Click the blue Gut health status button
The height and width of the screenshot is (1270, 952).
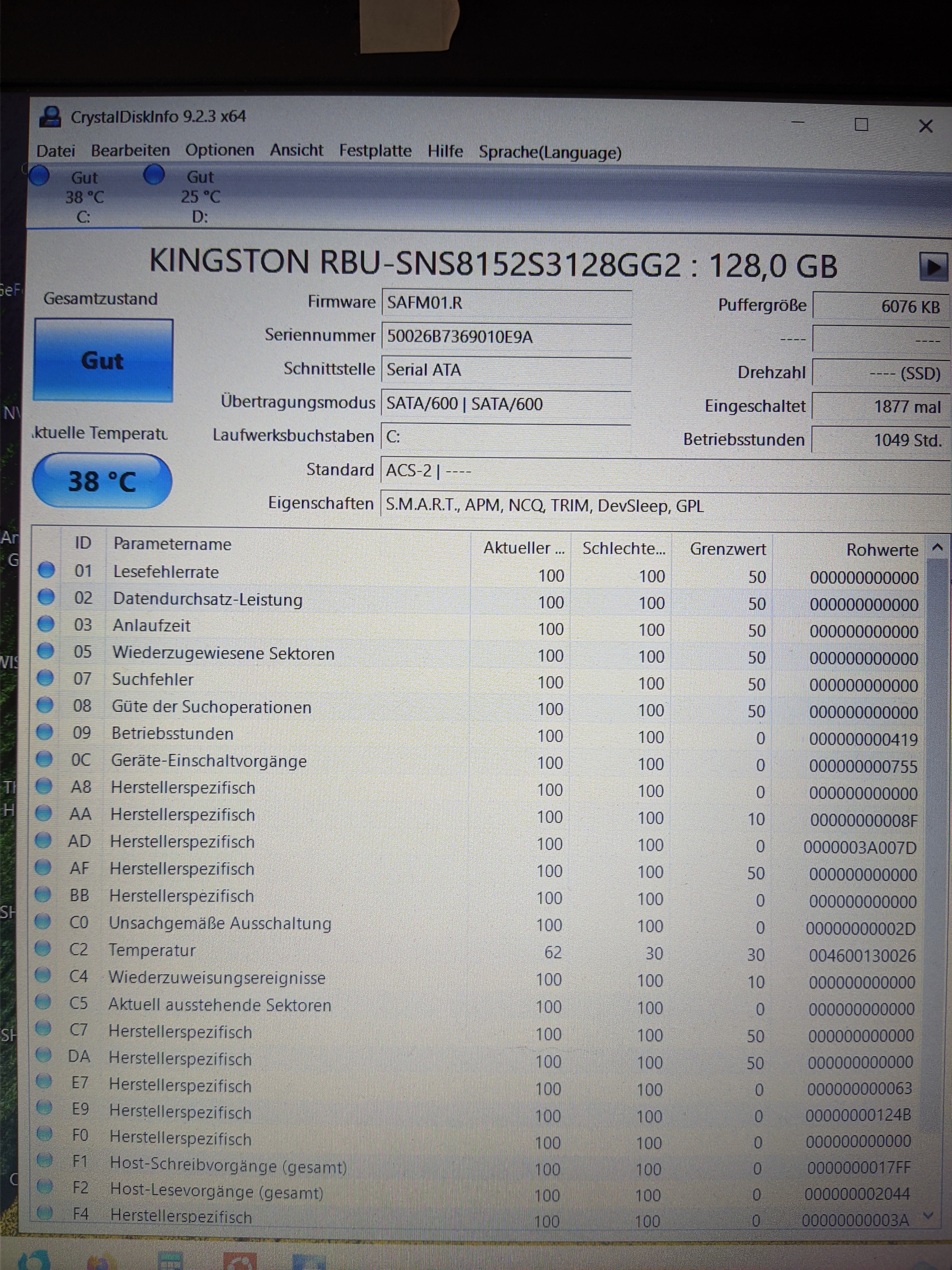tap(103, 360)
